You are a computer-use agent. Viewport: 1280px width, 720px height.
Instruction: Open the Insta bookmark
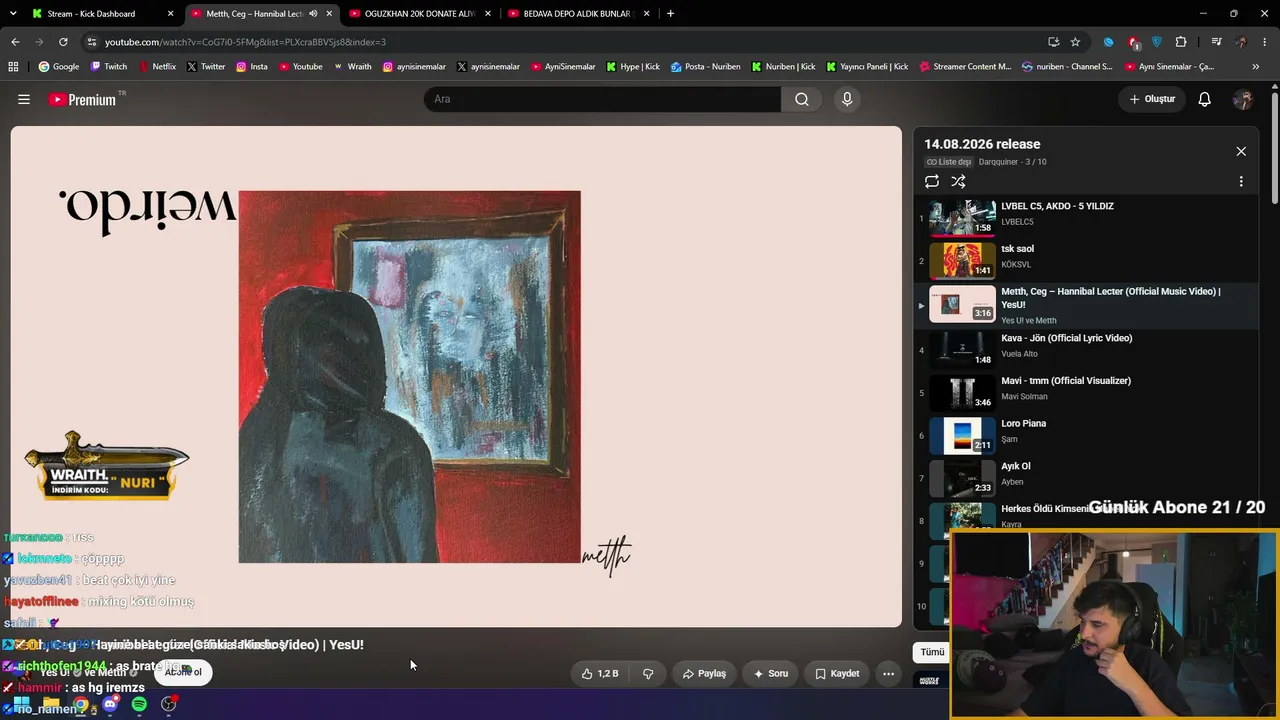[x=252, y=67]
